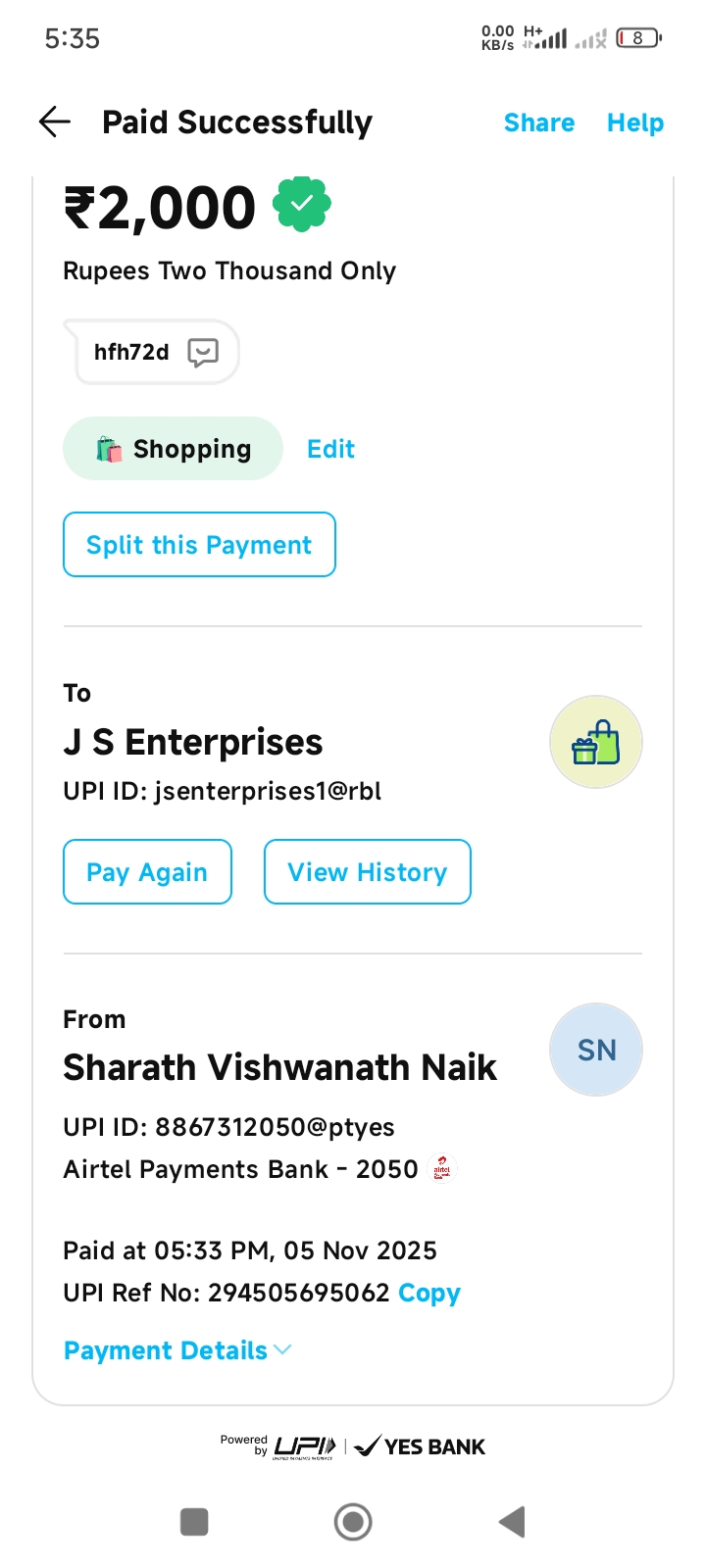The height and width of the screenshot is (1568, 706).
Task: Open the J S Enterprises gift avatar
Action: point(595,743)
